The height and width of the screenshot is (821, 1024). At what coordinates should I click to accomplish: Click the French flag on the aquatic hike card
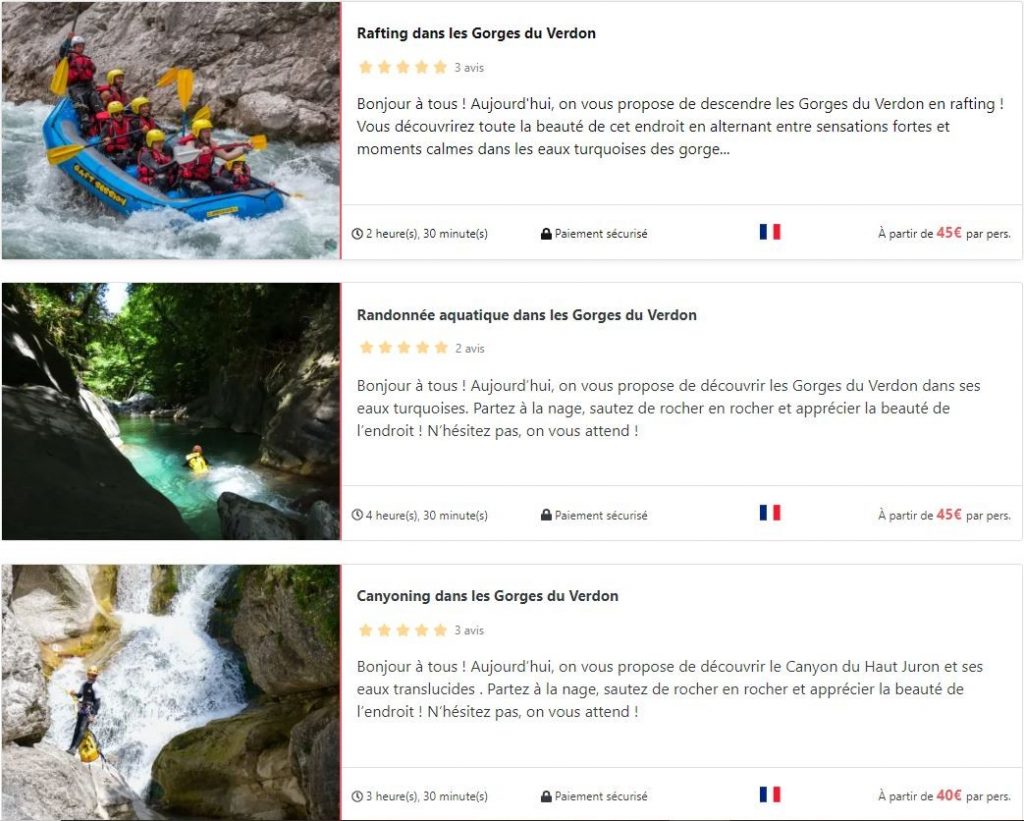(770, 512)
